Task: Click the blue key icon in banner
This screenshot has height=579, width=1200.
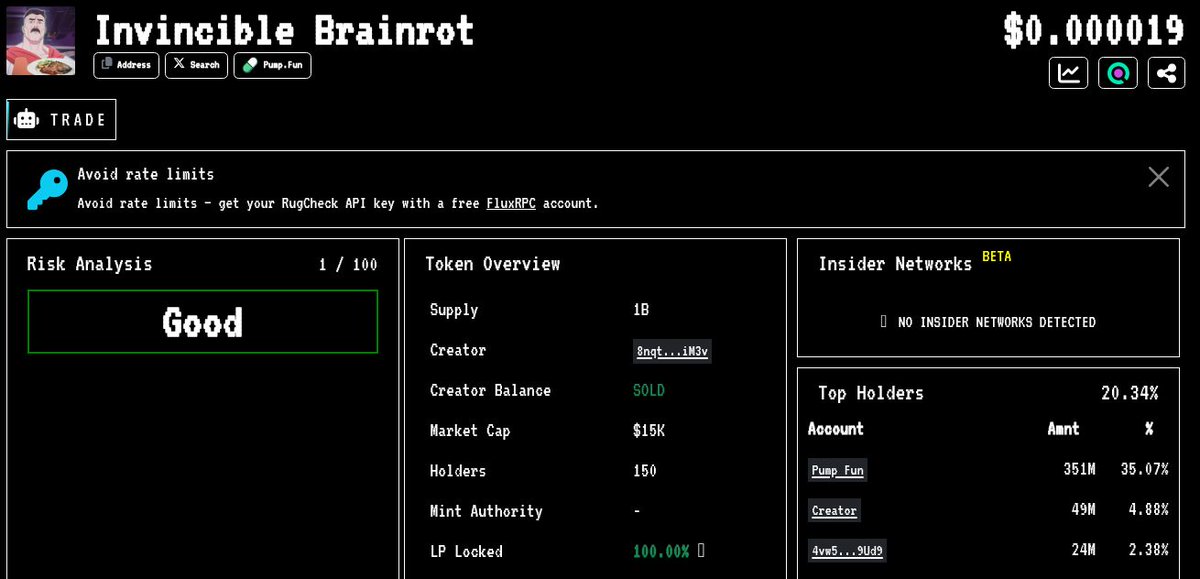Action: tap(47, 189)
